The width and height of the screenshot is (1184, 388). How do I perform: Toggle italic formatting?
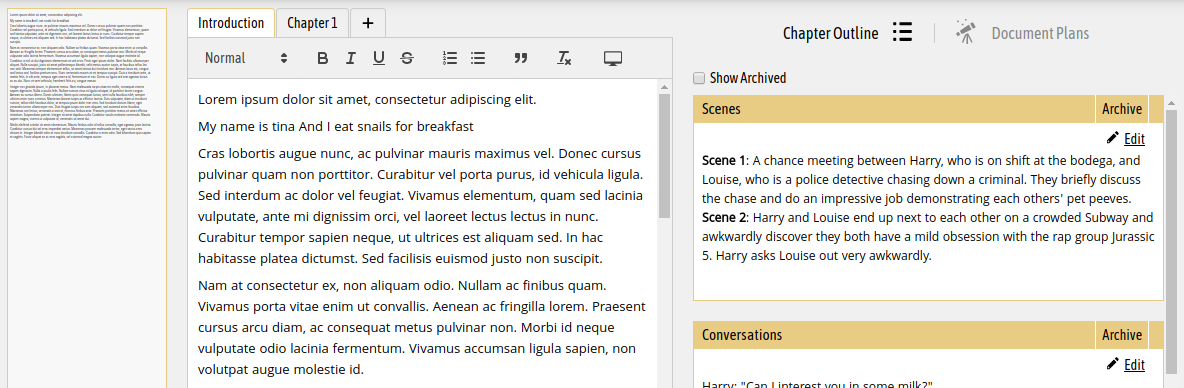(350, 58)
